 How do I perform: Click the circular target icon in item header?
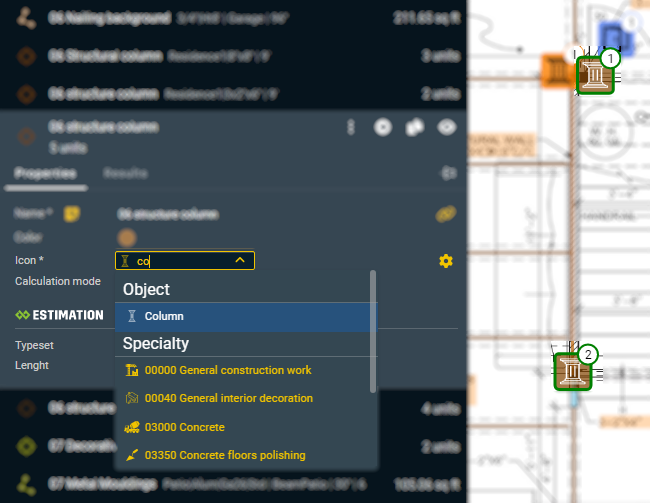tap(382, 127)
